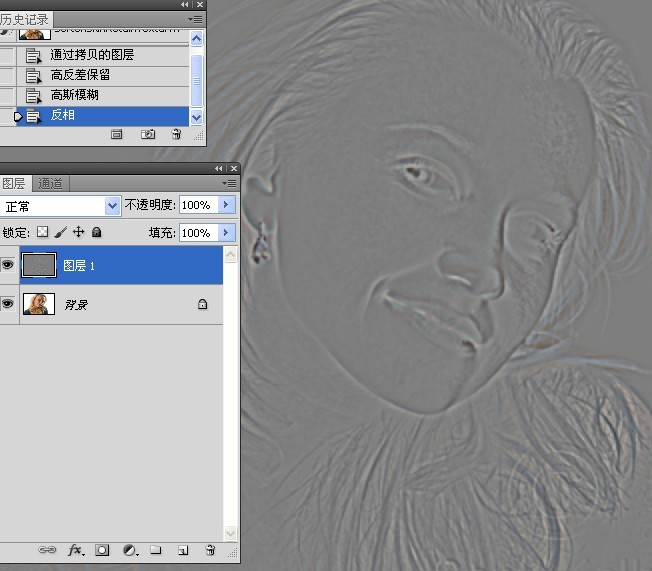Create a new layer
652x571 pixels.
[183, 550]
